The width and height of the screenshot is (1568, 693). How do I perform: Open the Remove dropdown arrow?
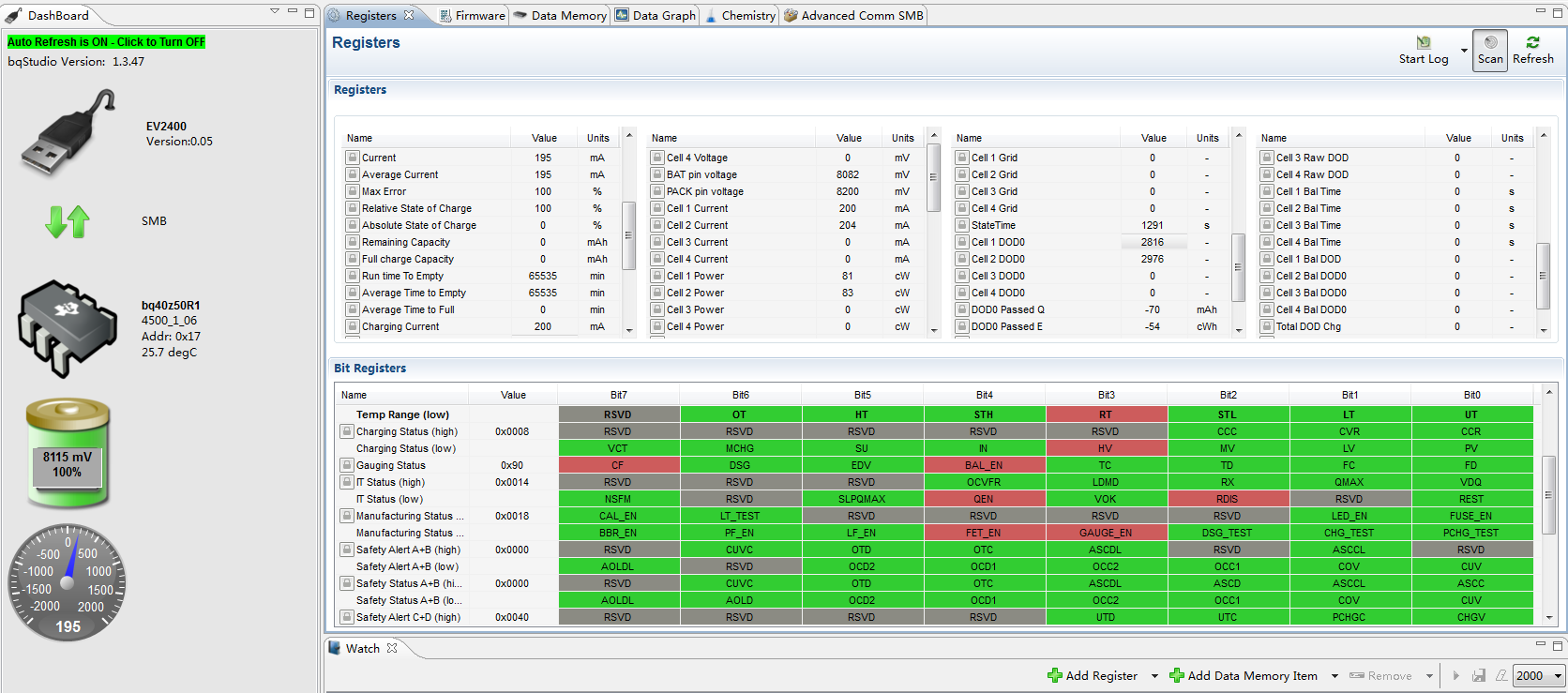1429,676
